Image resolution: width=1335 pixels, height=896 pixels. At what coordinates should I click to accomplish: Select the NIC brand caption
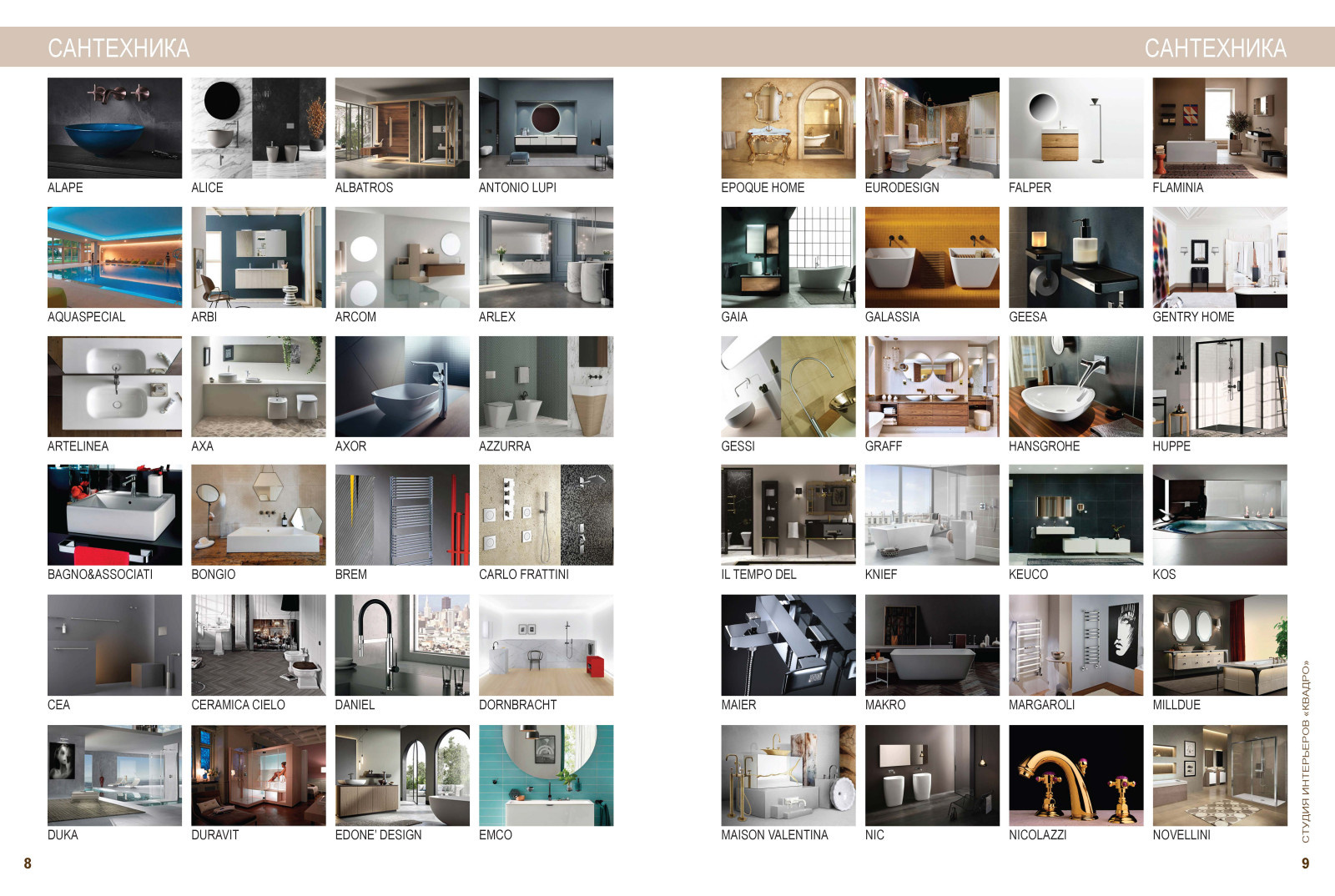tap(874, 835)
